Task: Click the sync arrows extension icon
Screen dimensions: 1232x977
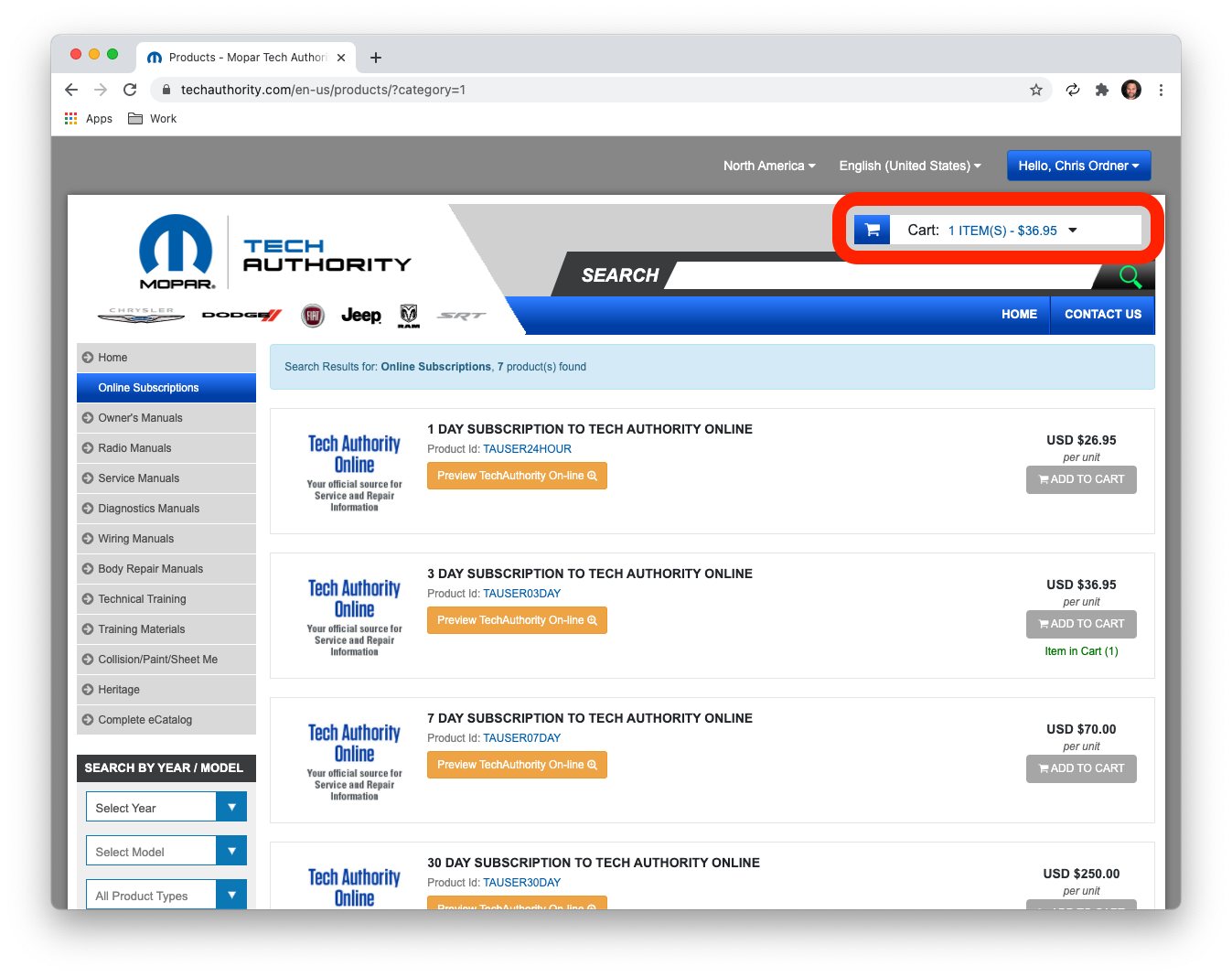Action: 1073,90
